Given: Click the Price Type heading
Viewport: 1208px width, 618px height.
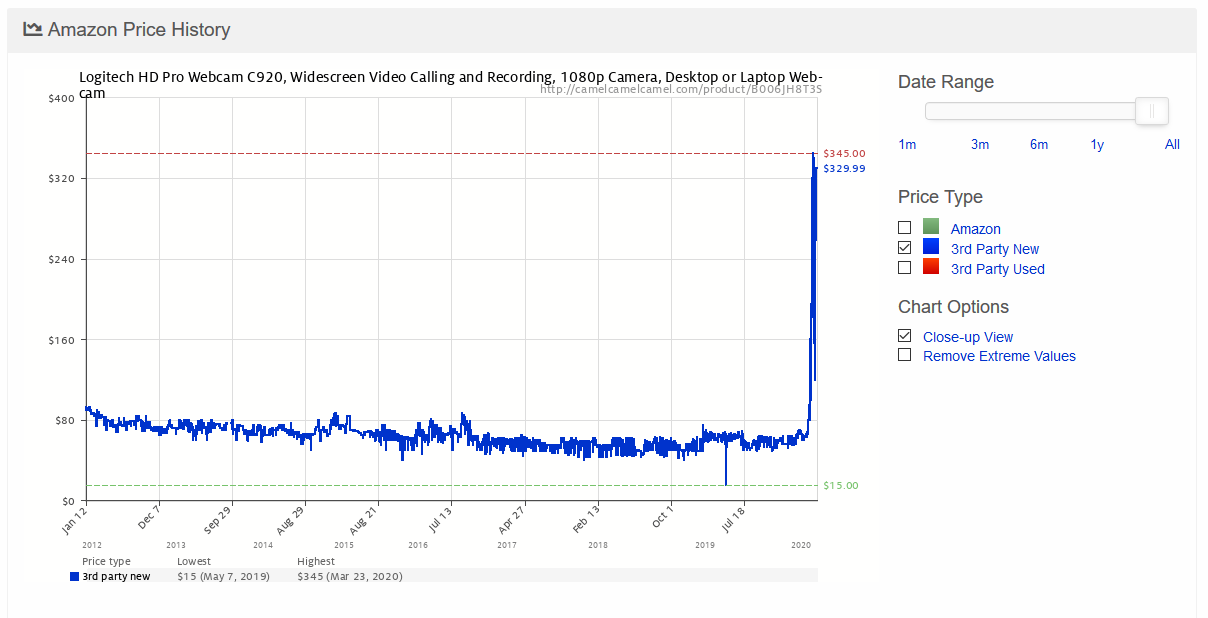Looking at the screenshot, I should (940, 197).
